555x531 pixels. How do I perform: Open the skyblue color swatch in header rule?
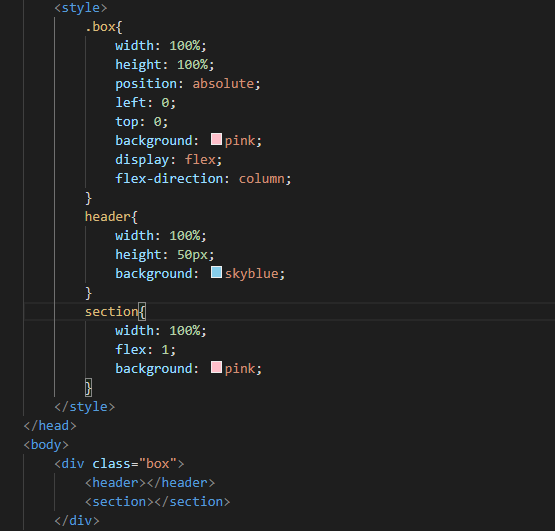tap(216, 272)
